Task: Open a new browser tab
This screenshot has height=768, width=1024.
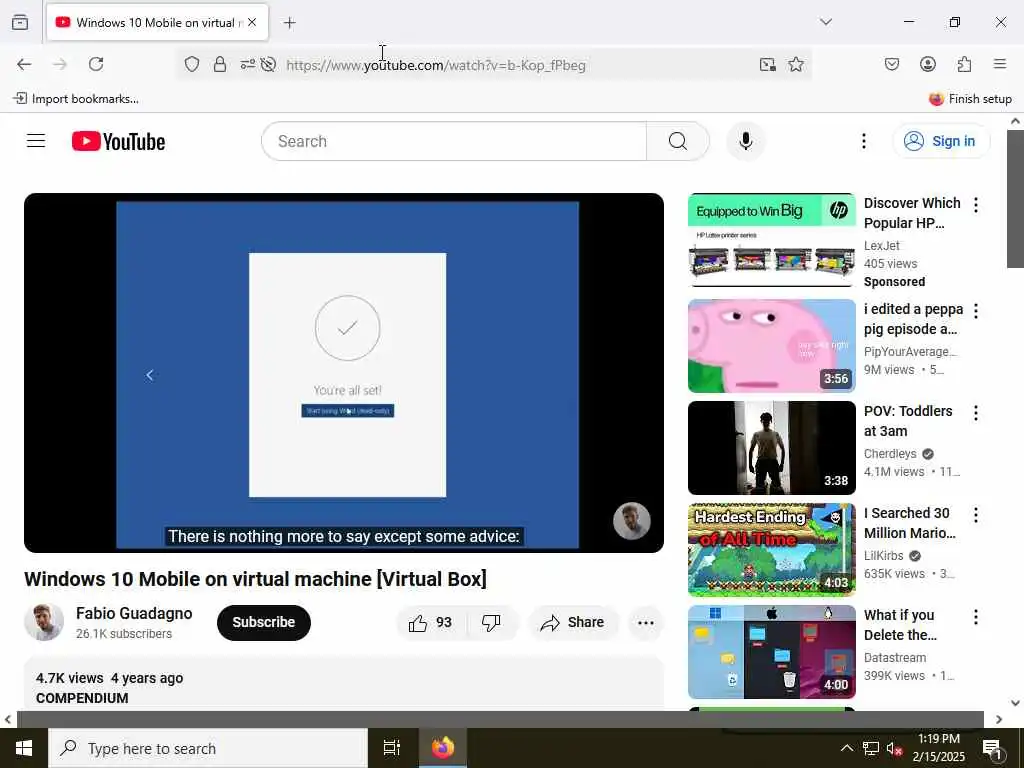Action: pos(289,23)
